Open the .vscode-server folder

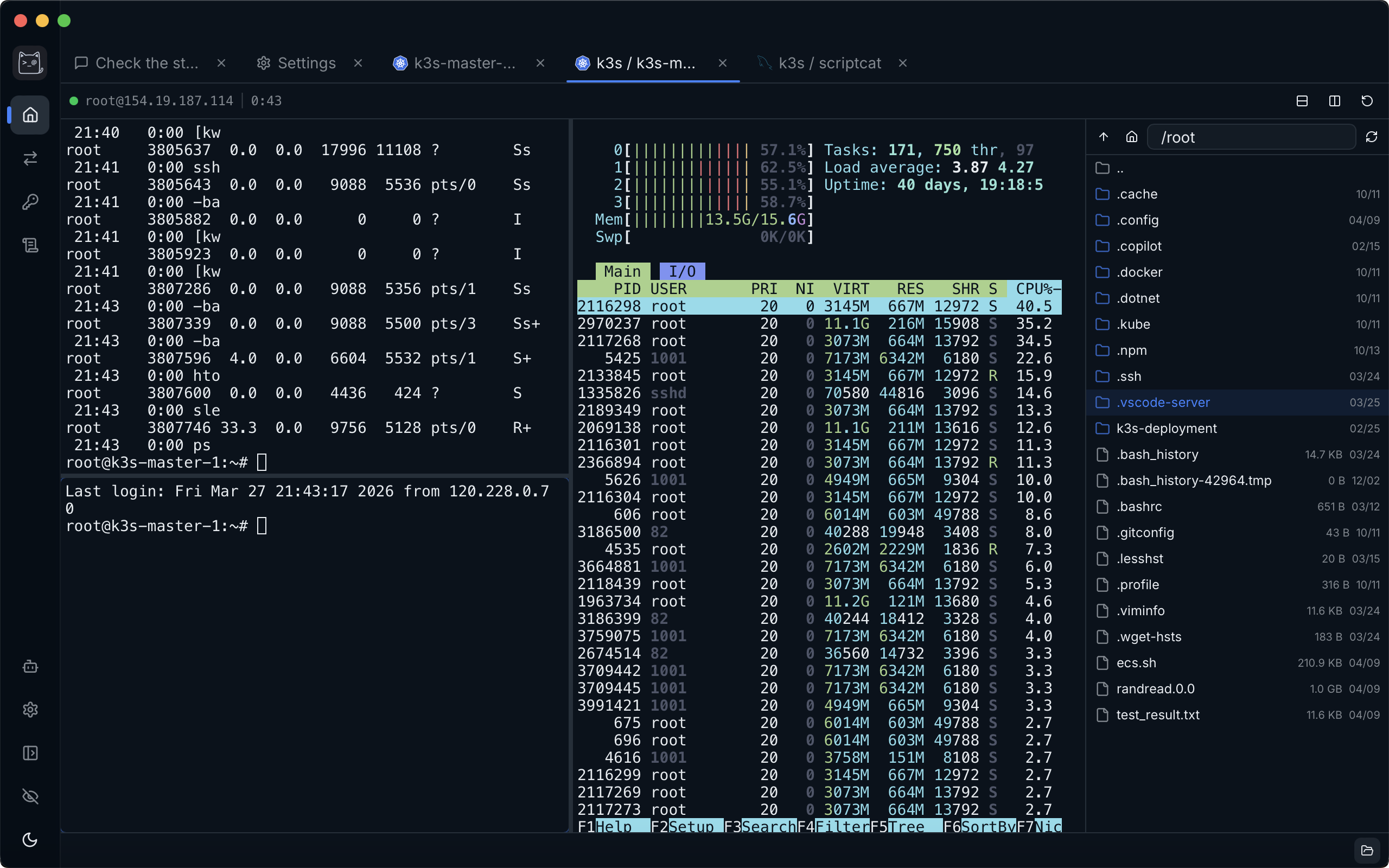click(1237, 403)
